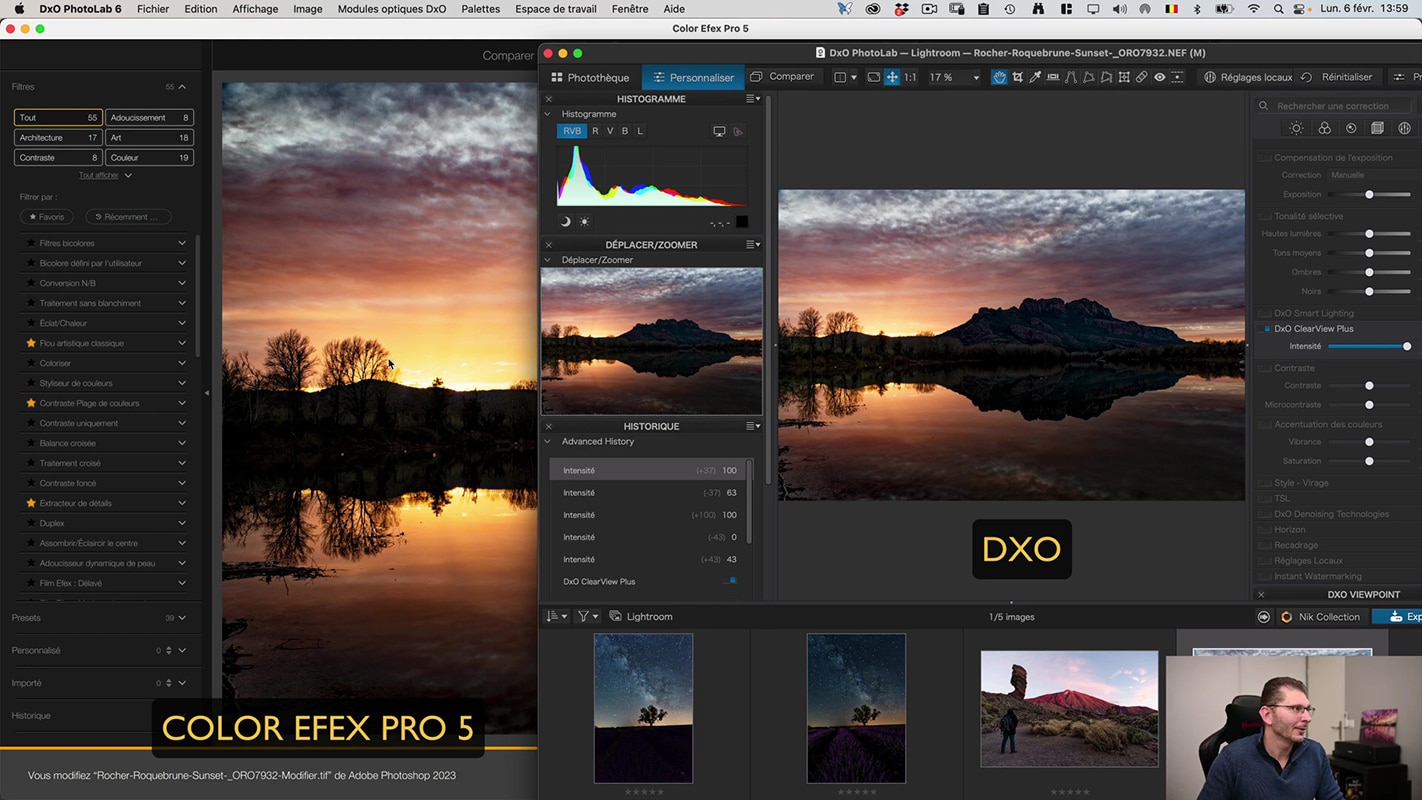Mark Filtres bicolores as favorite
The height and width of the screenshot is (800, 1422).
click(31, 243)
